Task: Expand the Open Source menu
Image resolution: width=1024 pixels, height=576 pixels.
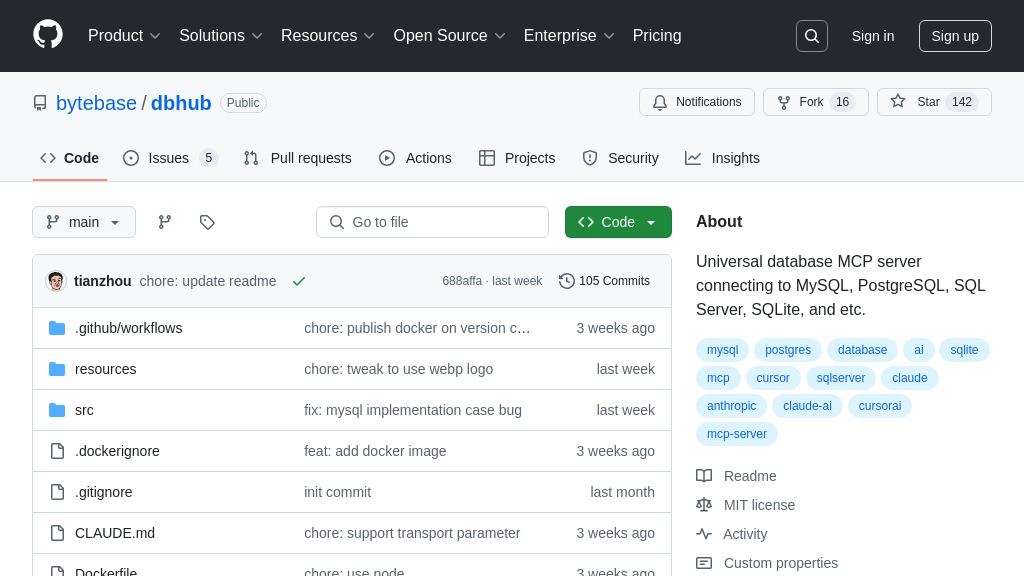Action: 449,36
